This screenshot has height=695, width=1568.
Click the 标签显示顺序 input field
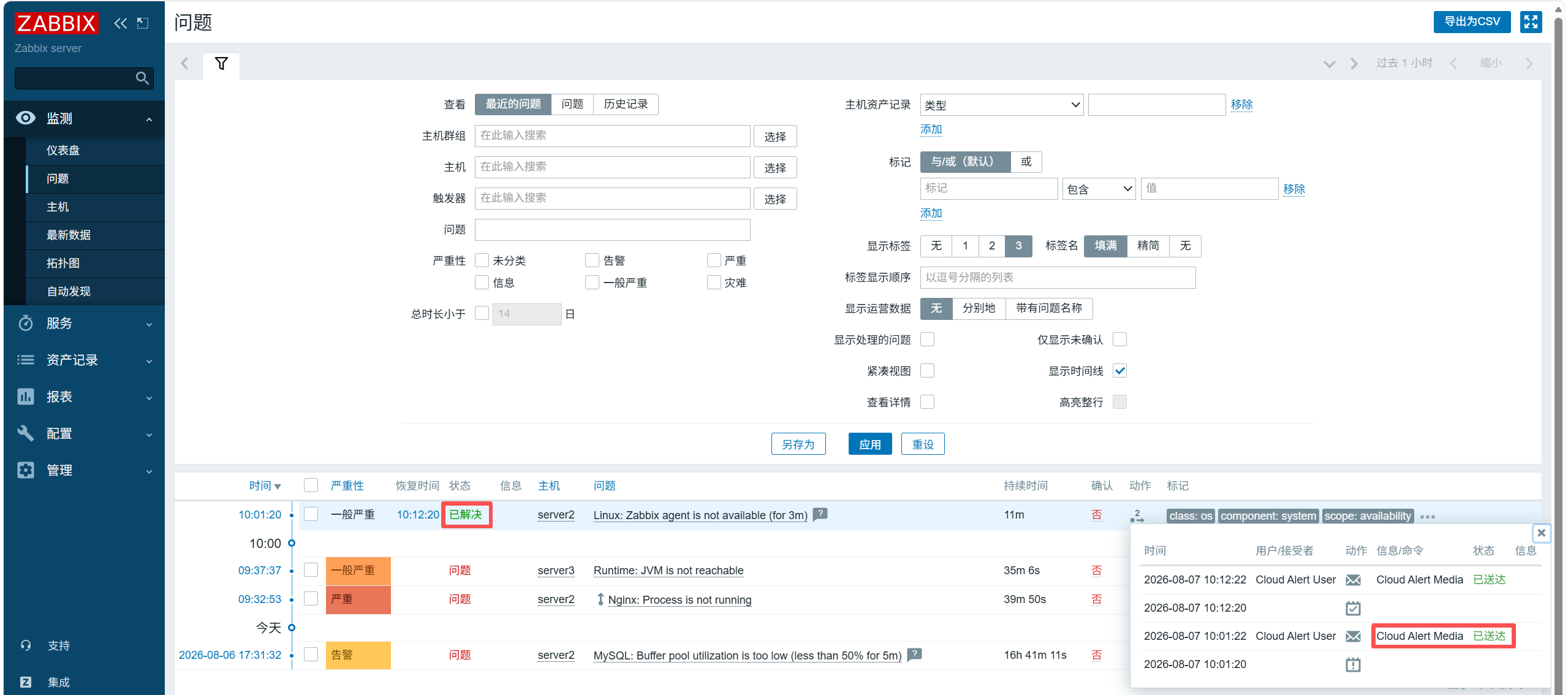tap(1058, 277)
